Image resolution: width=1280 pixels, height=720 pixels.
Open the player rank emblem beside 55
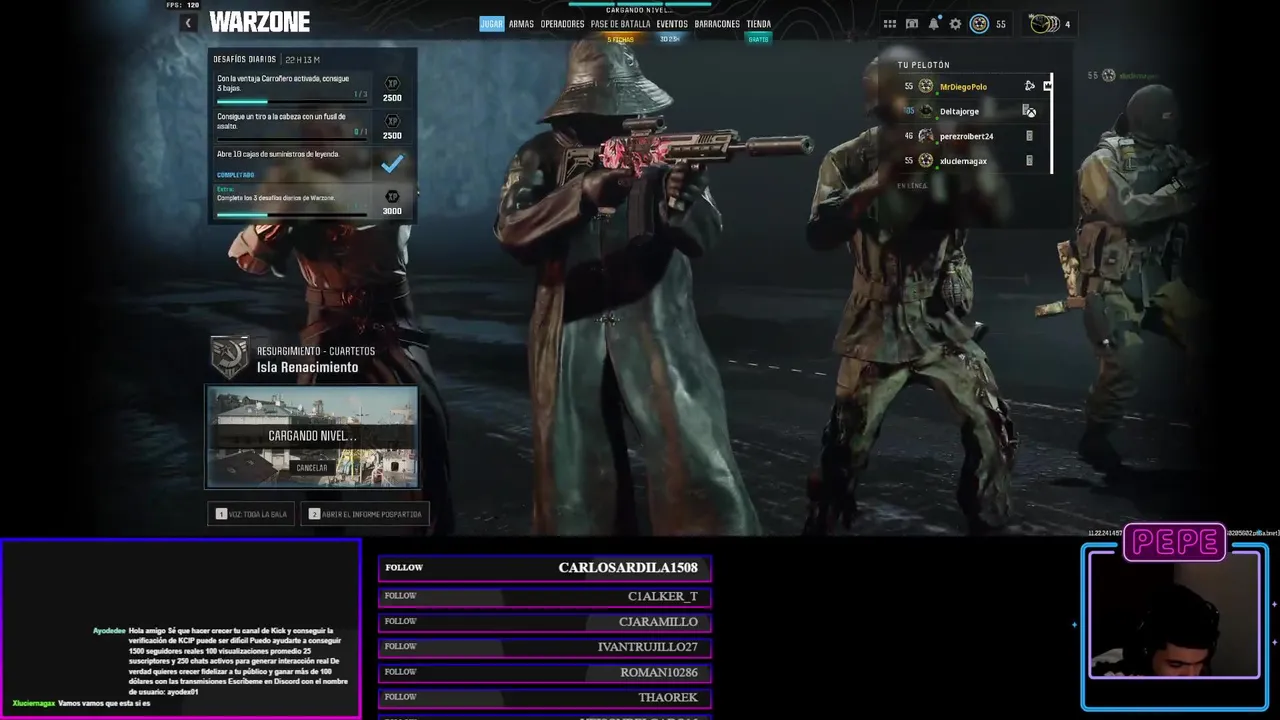coord(979,24)
